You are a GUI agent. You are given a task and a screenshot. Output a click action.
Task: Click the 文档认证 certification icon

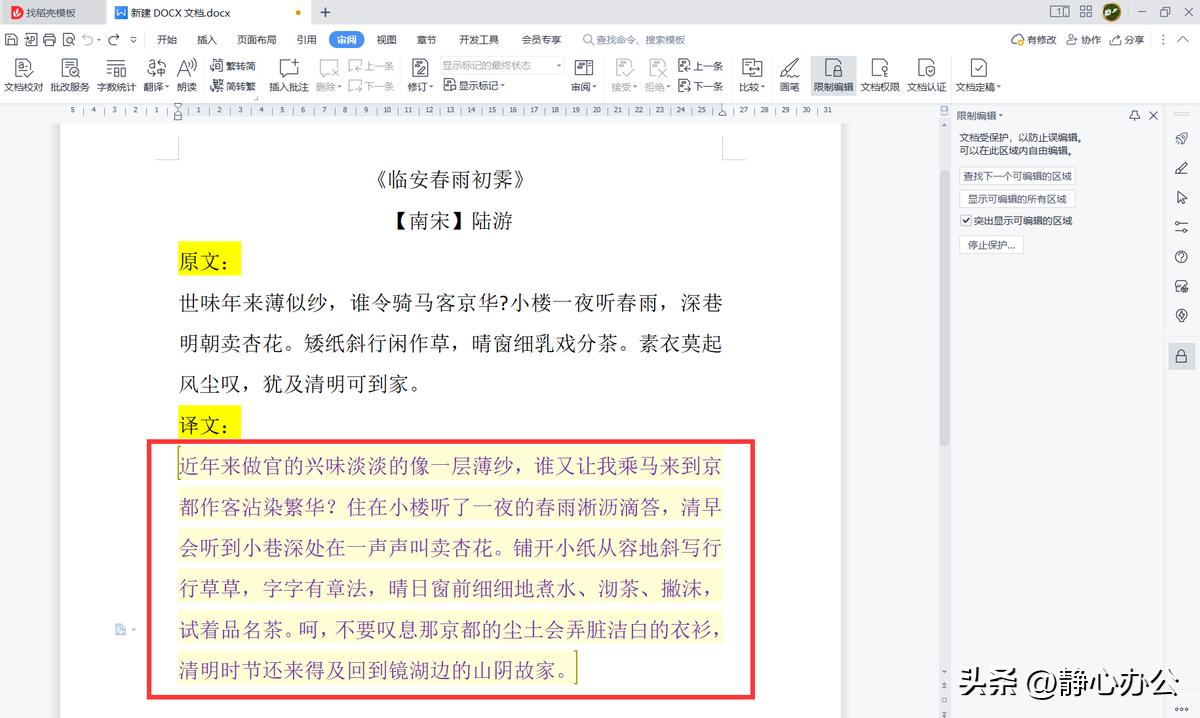(x=926, y=73)
